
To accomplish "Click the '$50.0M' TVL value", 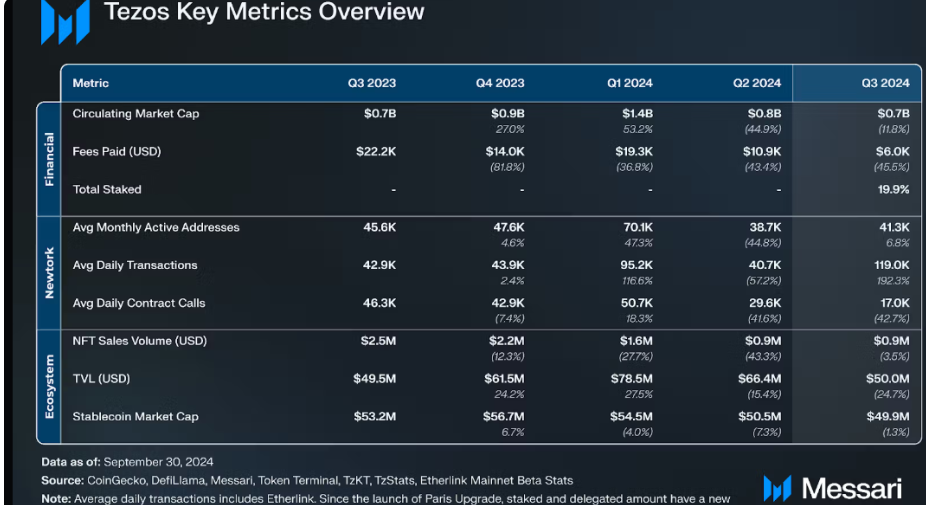I will [x=888, y=379].
